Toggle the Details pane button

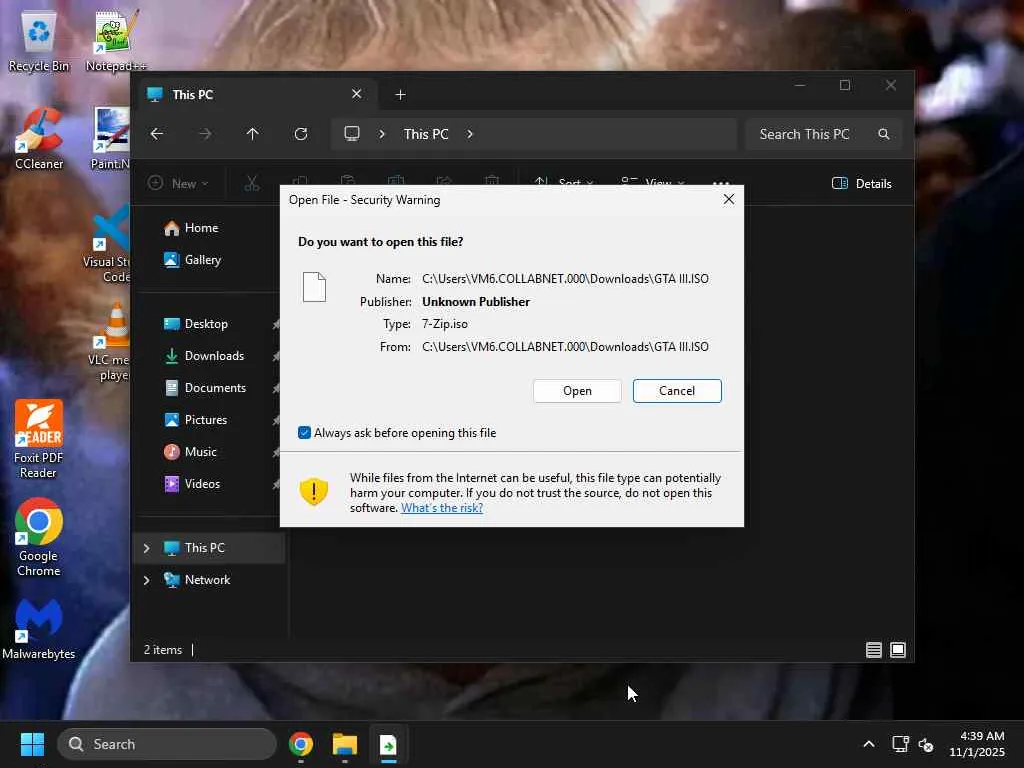[861, 184]
